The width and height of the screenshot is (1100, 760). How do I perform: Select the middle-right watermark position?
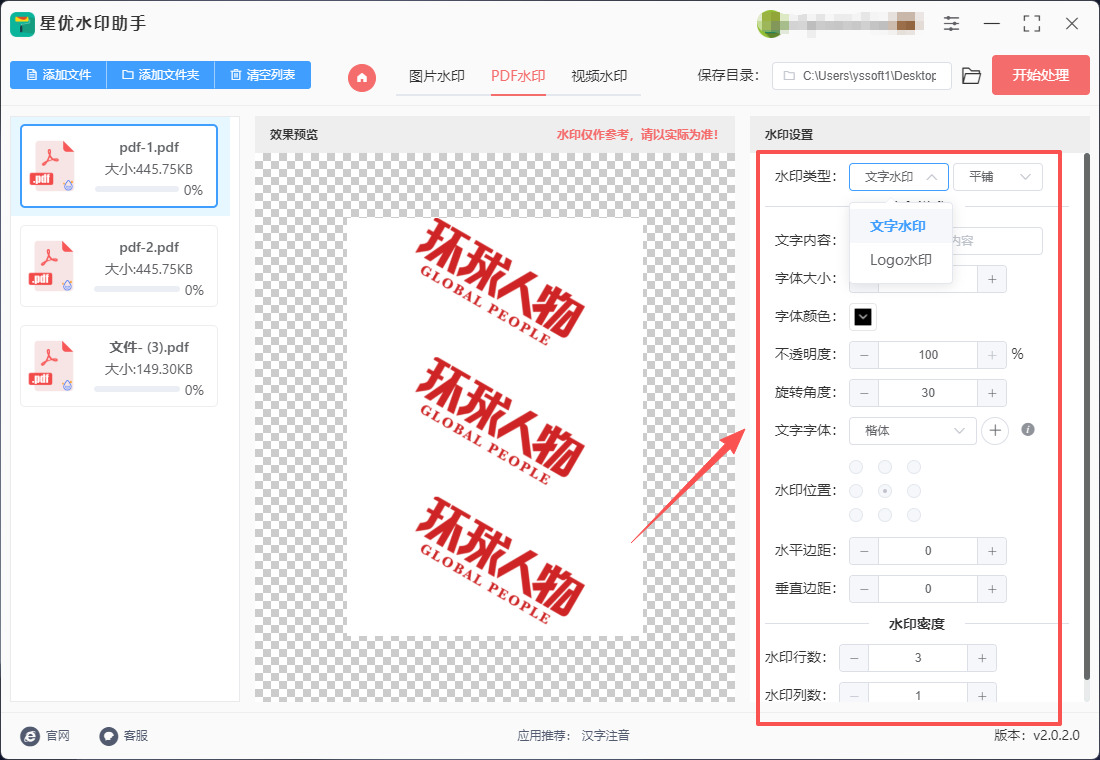913,491
